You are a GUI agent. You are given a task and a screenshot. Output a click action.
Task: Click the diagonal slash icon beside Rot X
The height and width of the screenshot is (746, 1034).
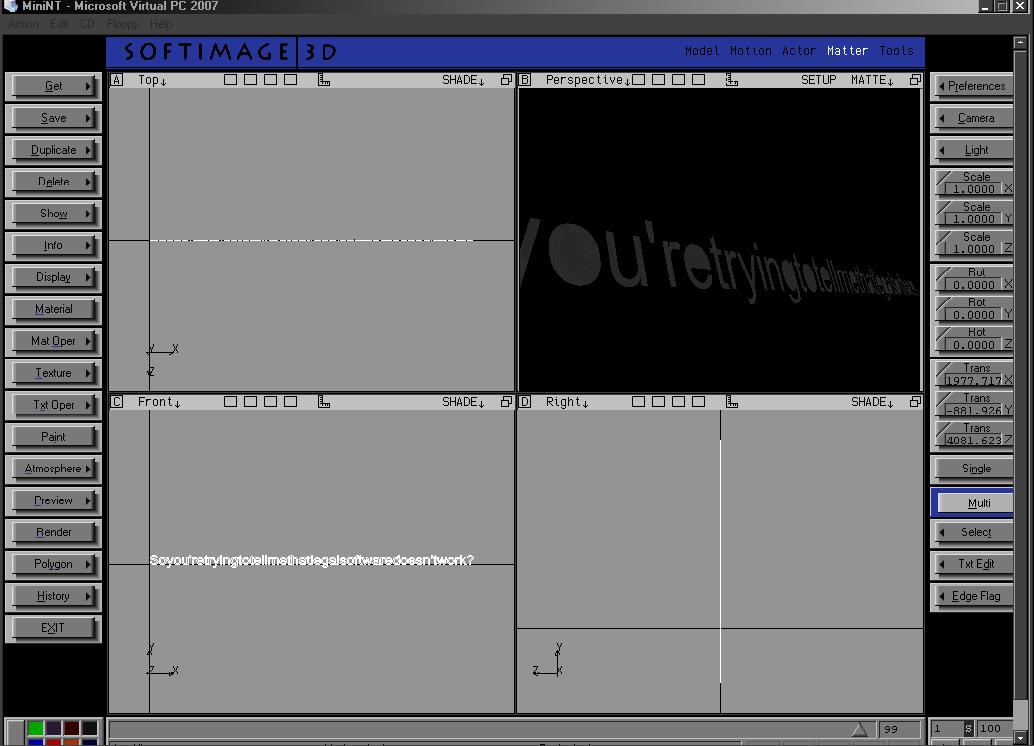[944, 273]
